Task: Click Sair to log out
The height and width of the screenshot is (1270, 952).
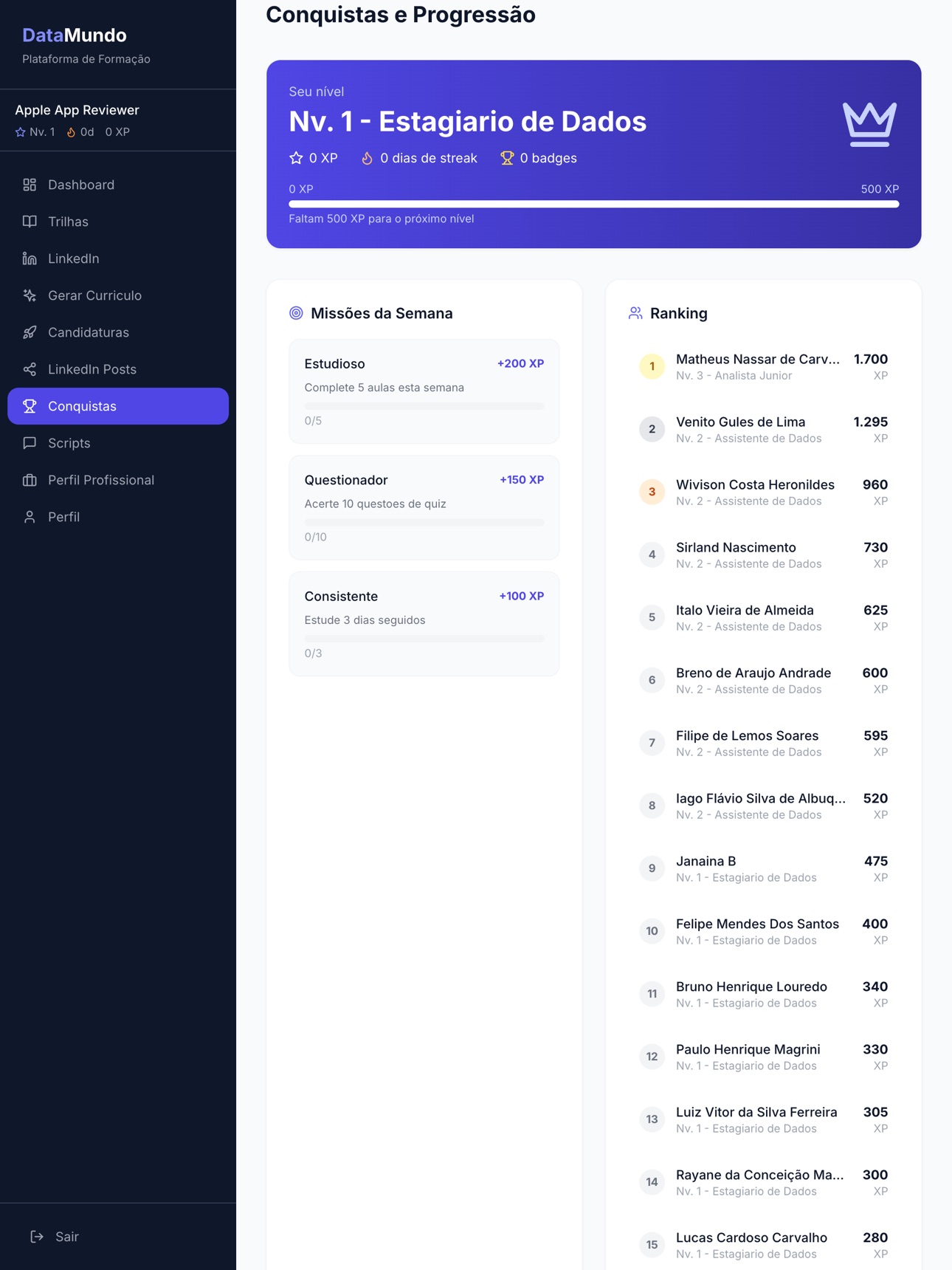Action: (118, 1237)
